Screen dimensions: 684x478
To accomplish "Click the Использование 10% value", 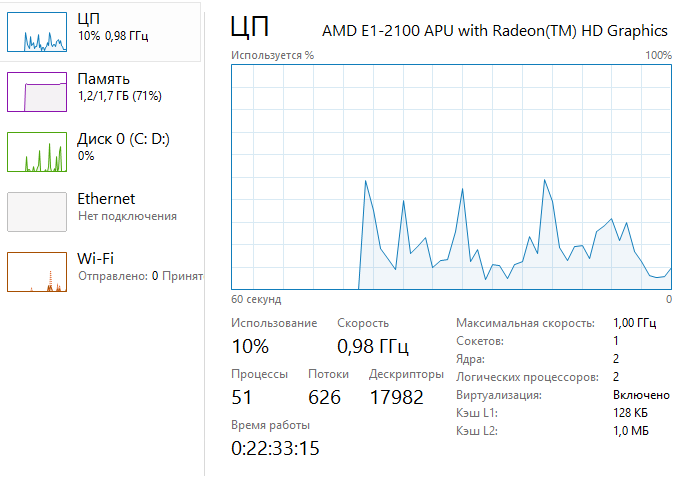I will [250, 346].
